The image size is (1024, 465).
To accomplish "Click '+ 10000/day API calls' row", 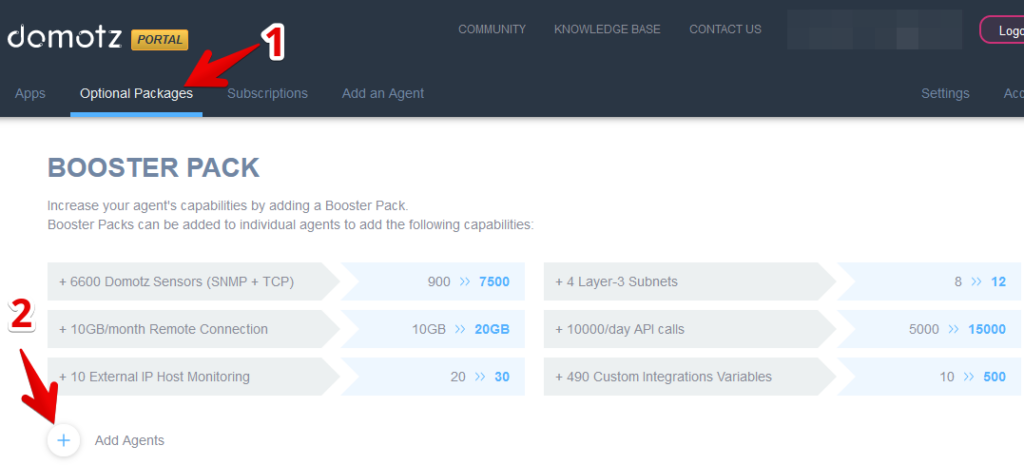I will [x=782, y=329].
